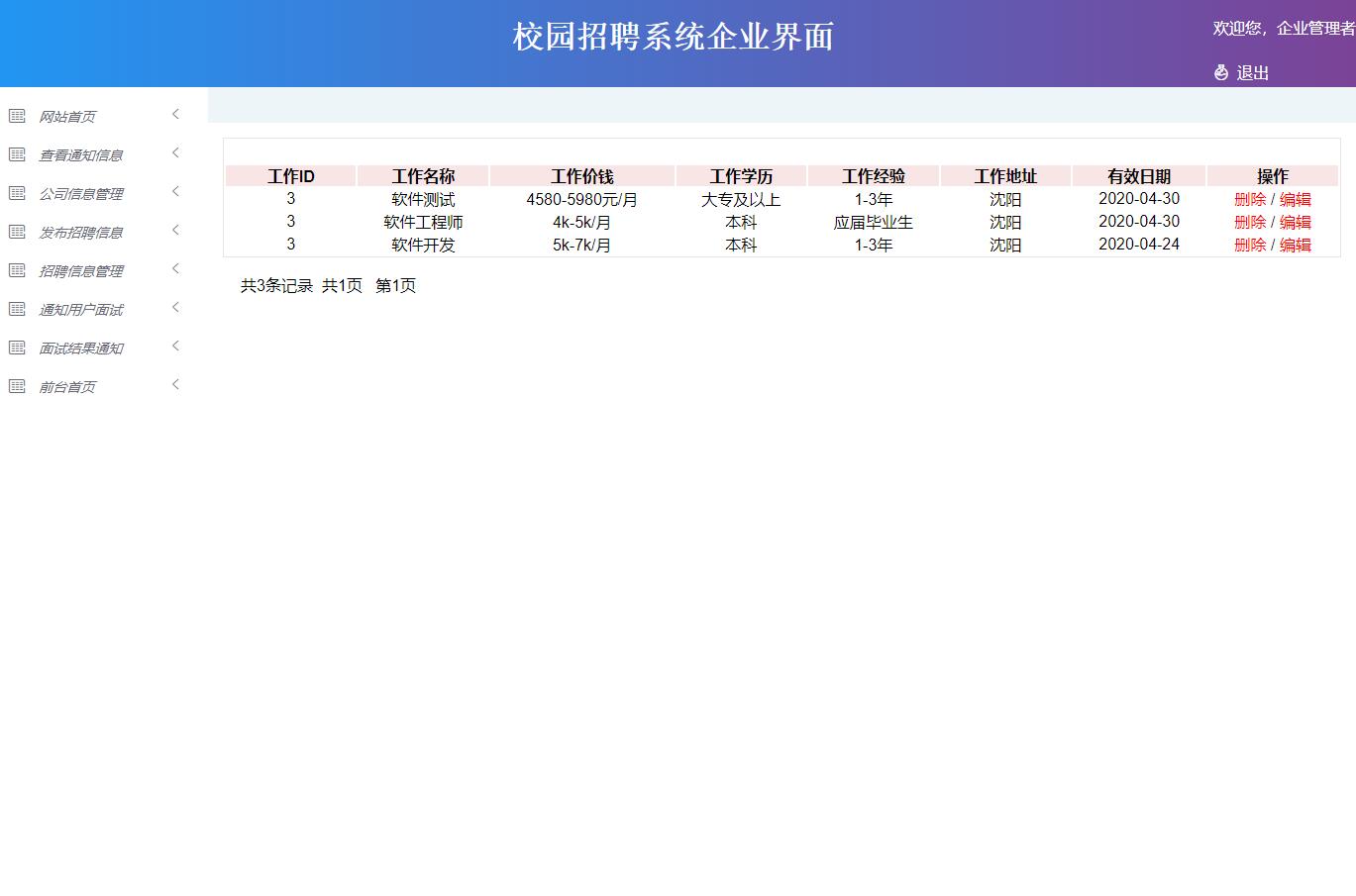Click the 工作名称 table header
Screen dimensions: 1356x896
tap(423, 175)
